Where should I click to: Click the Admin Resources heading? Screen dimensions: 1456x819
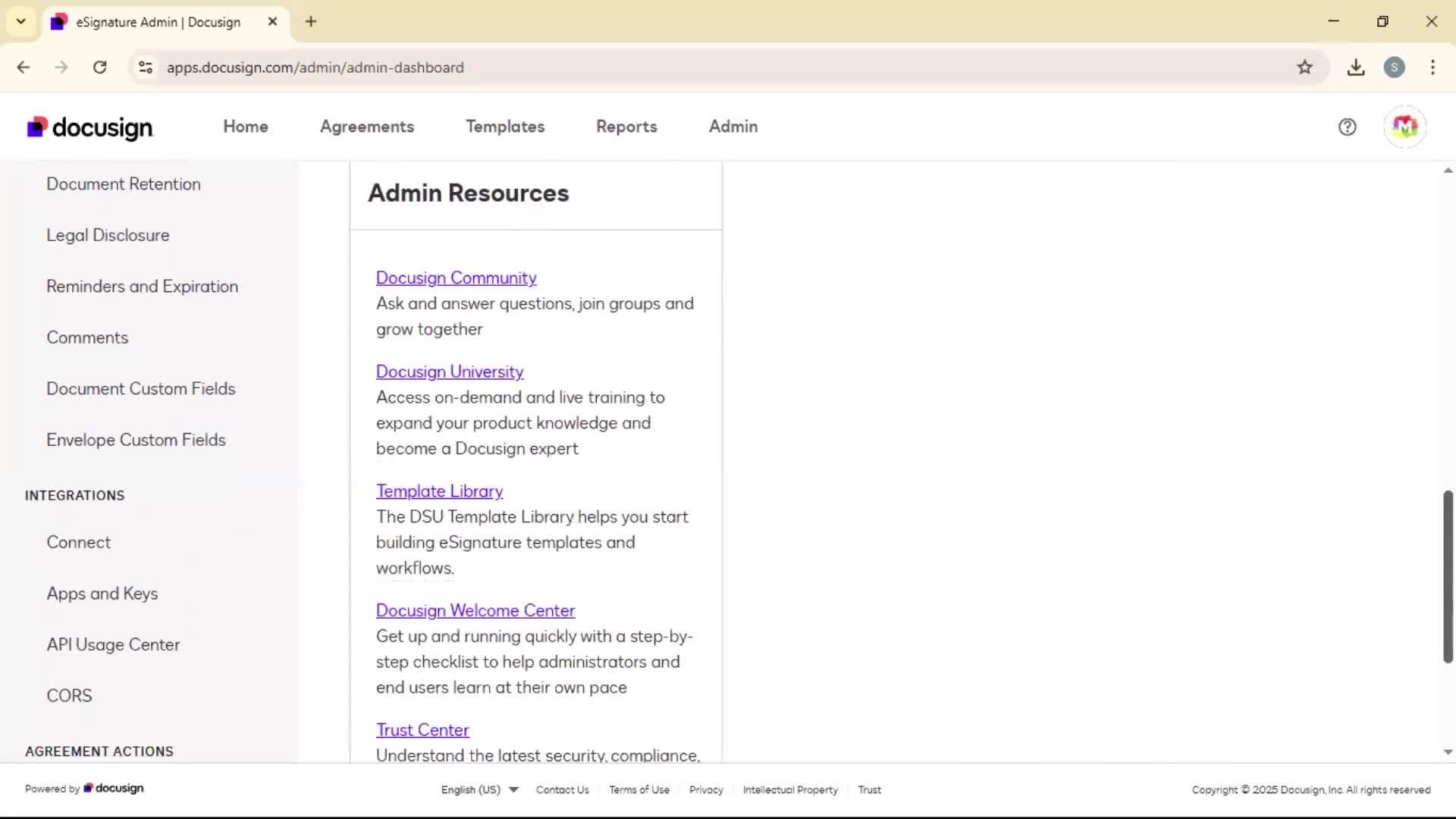click(x=468, y=193)
